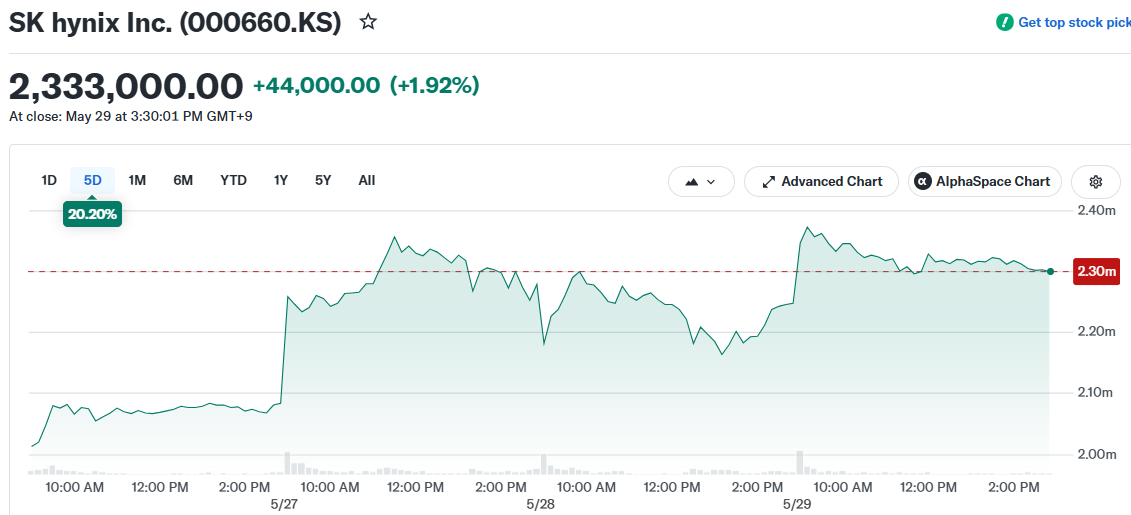The width and height of the screenshot is (1131, 515).
Task: Select the 1D time range tab
Action: [x=48, y=180]
